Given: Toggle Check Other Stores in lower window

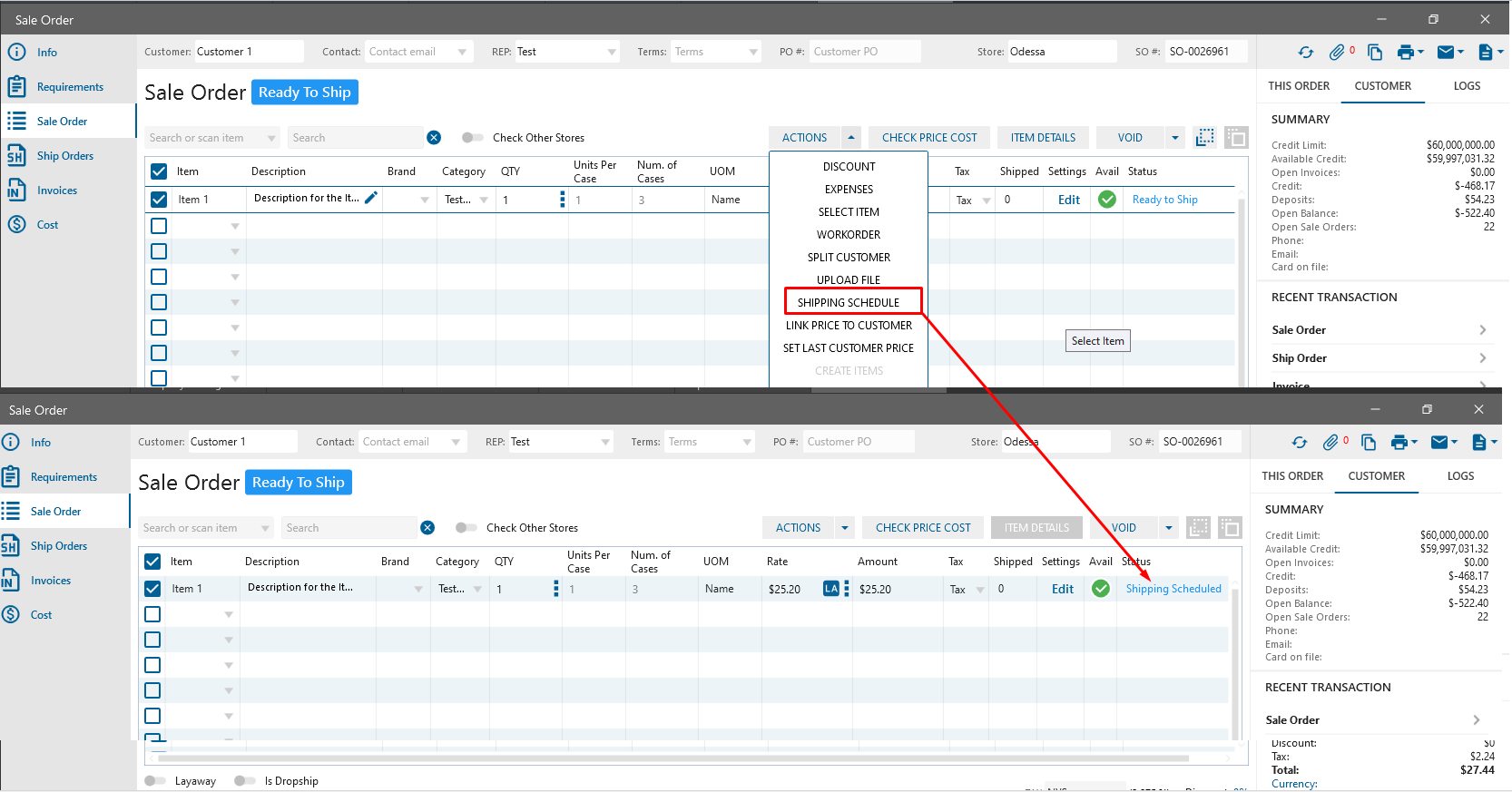Looking at the screenshot, I should (466, 528).
